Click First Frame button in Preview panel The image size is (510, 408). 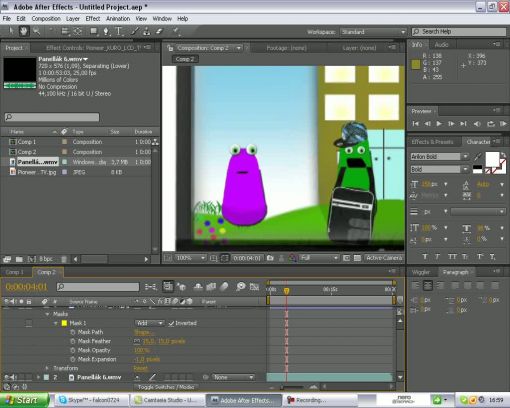point(415,124)
